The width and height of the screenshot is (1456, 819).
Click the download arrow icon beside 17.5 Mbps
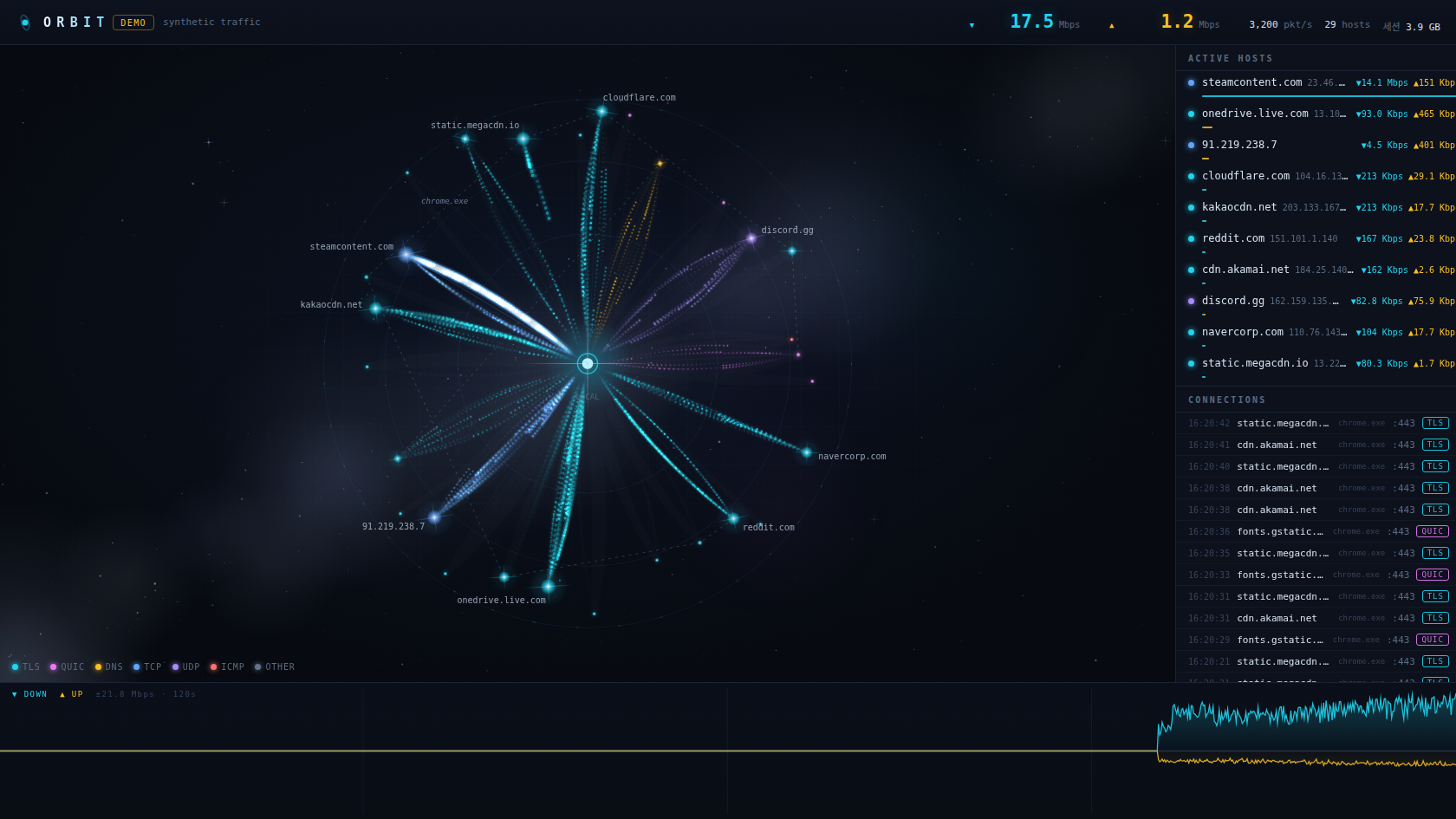(x=972, y=25)
